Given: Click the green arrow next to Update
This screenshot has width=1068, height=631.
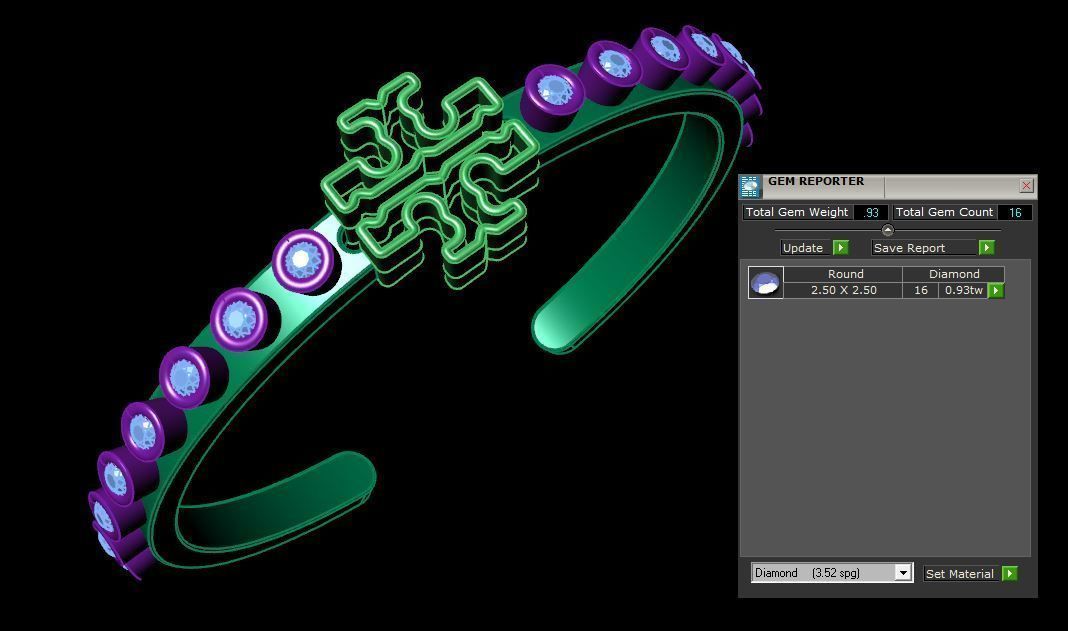Looking at the screenshot, I should pos(841,247).
